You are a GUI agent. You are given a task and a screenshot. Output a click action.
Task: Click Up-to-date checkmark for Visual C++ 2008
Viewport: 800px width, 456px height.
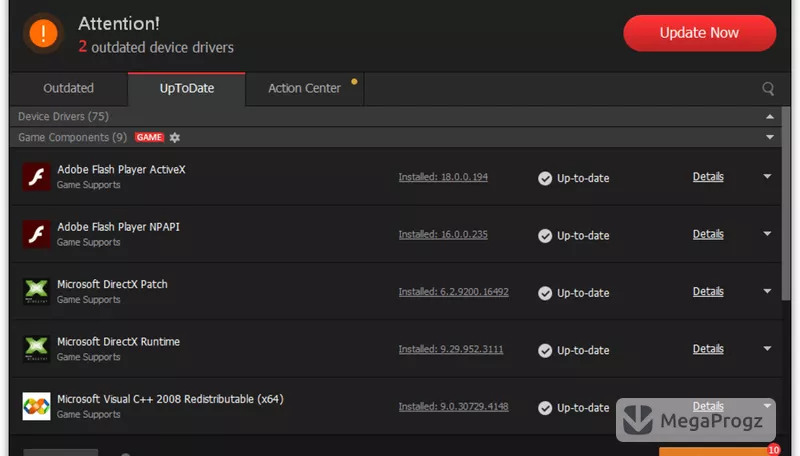click(545, 408)
